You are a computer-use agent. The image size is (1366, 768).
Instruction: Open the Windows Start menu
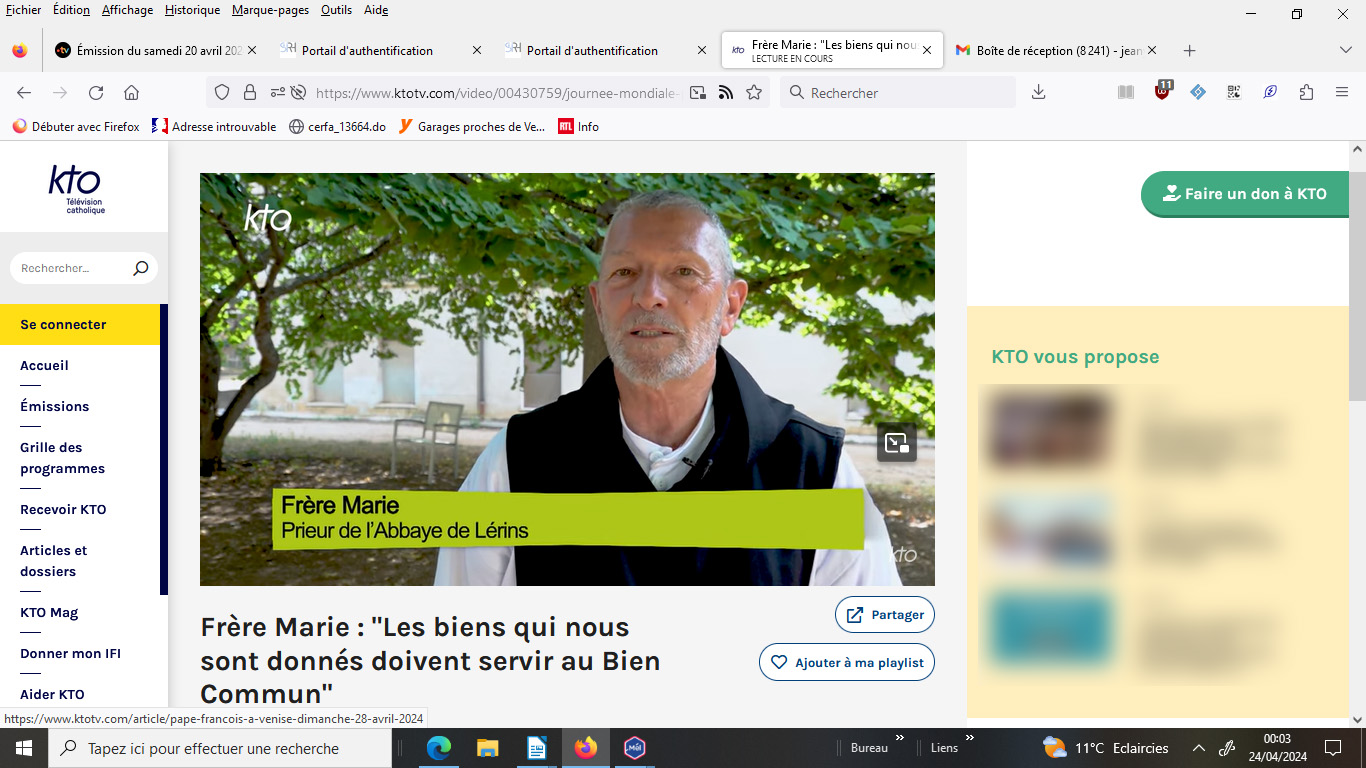[x=24, y=748]
